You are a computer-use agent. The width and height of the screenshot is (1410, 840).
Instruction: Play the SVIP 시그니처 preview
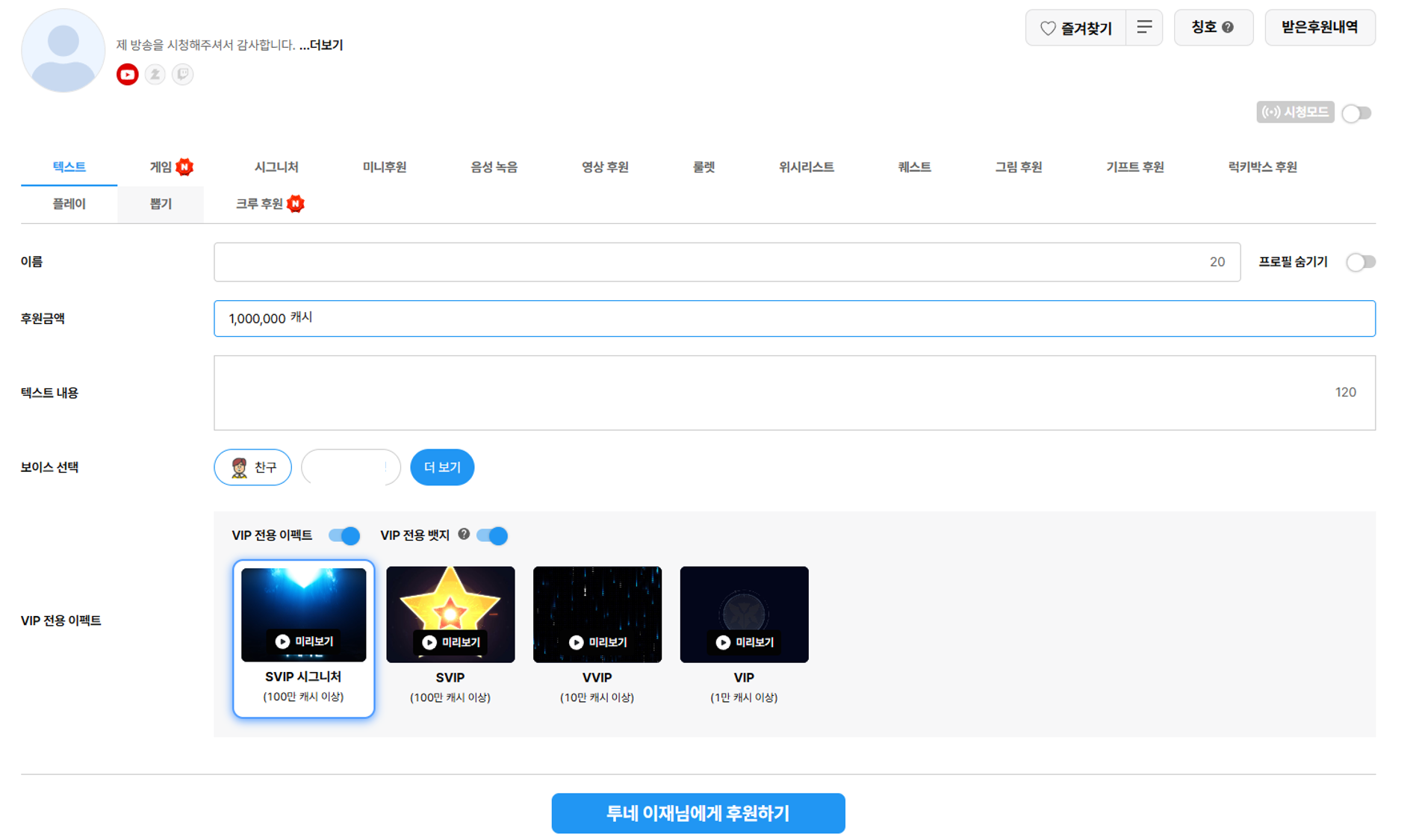(304, 641)
